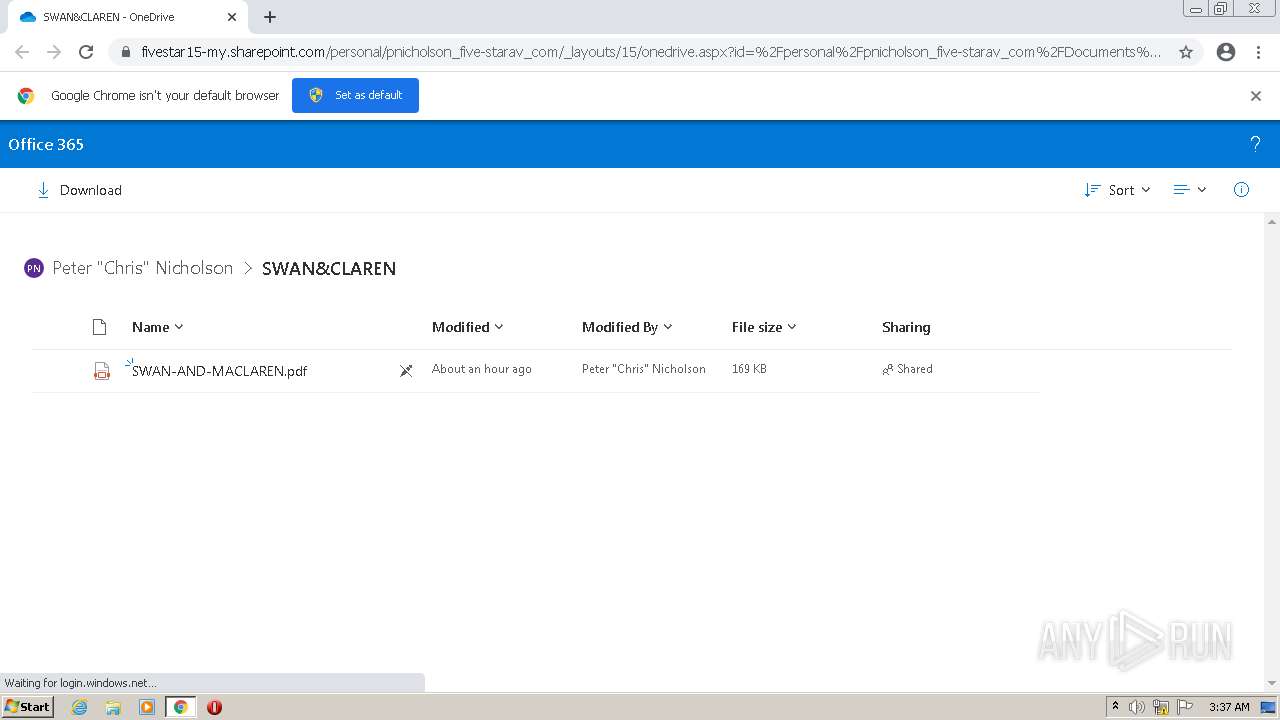Click the PN profile avatar icon
The image size is (1280, 720).
click(x=34, y=268)
